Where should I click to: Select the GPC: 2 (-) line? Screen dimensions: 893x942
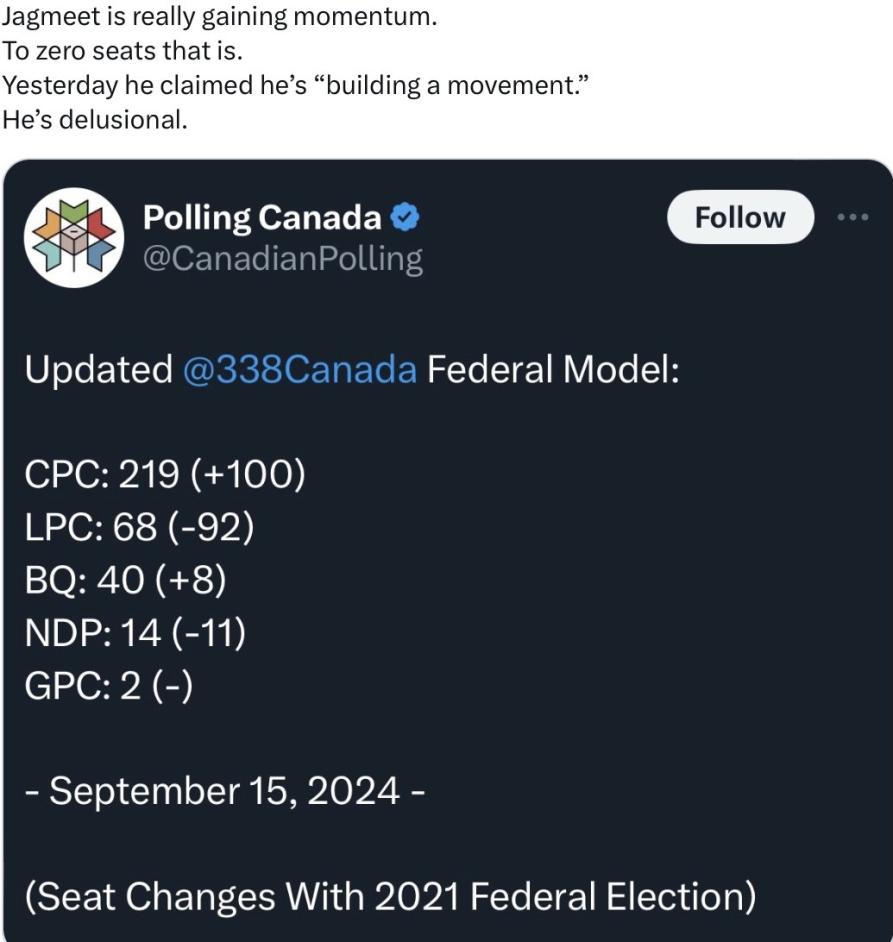(x=108, y=686)
